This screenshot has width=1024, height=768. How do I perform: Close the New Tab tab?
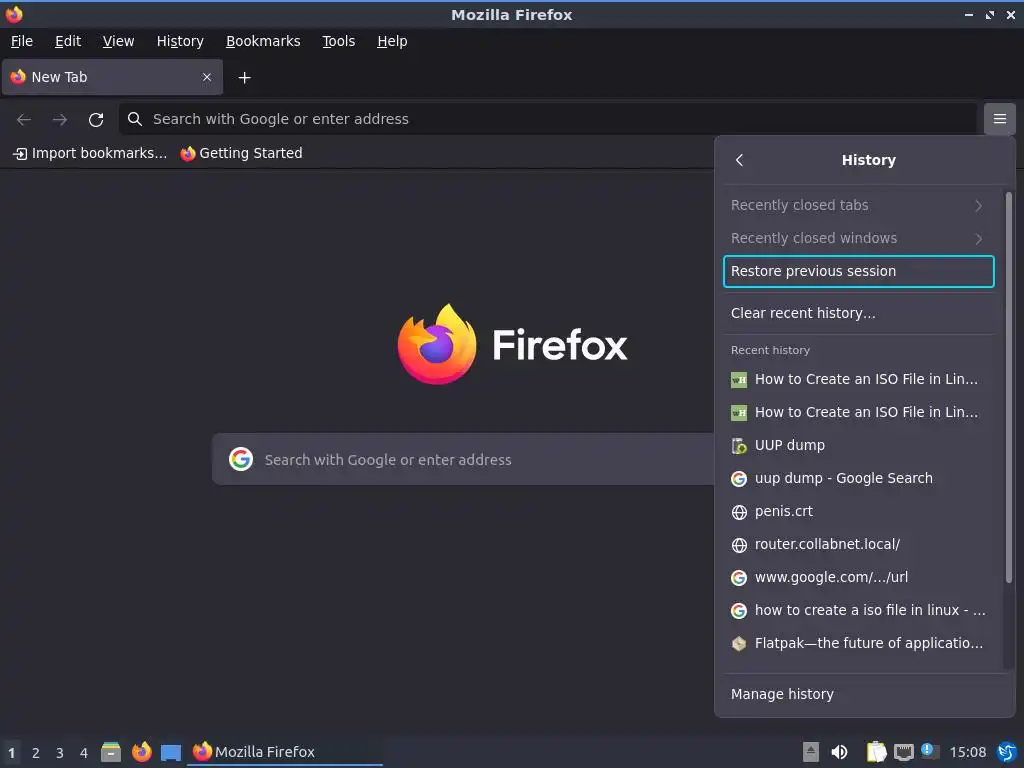206,77
